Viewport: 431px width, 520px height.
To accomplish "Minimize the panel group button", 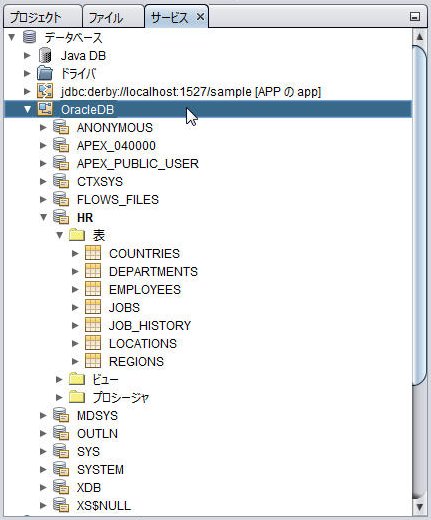I will (415, 17).
